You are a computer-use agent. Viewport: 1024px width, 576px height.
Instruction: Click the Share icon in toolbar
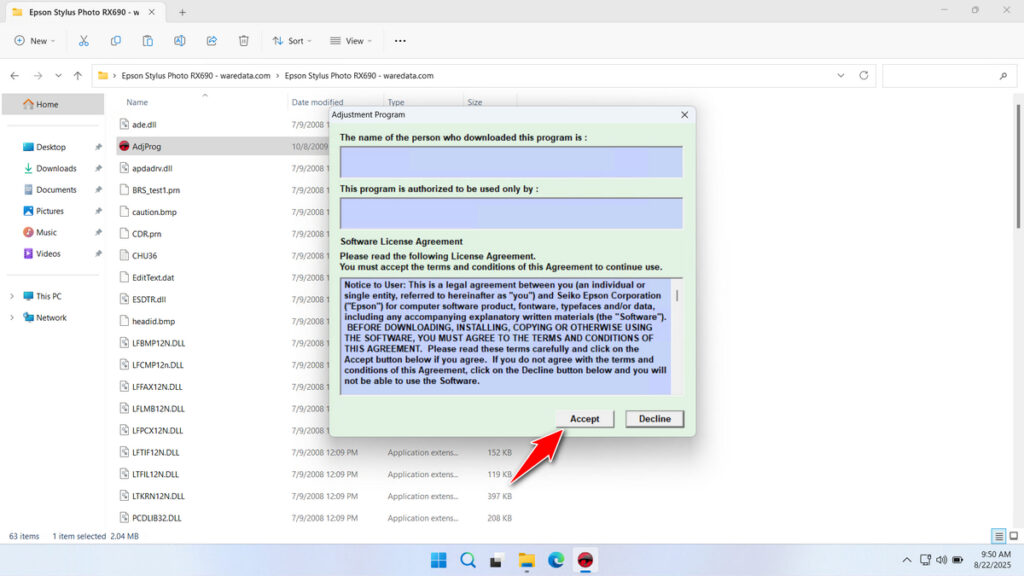[x=212, y=40]
